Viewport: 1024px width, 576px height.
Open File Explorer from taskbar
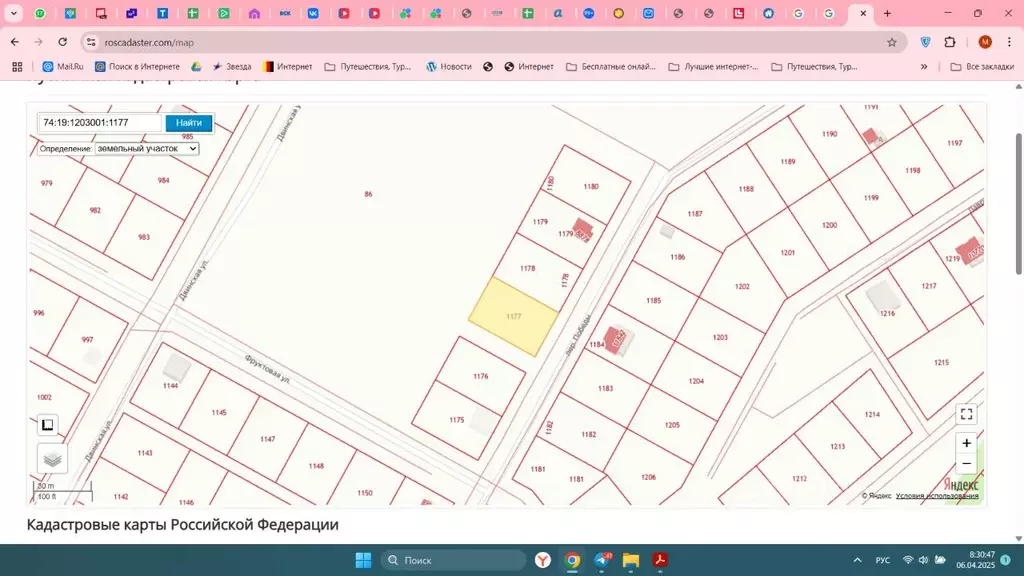(x=631, y=560)
